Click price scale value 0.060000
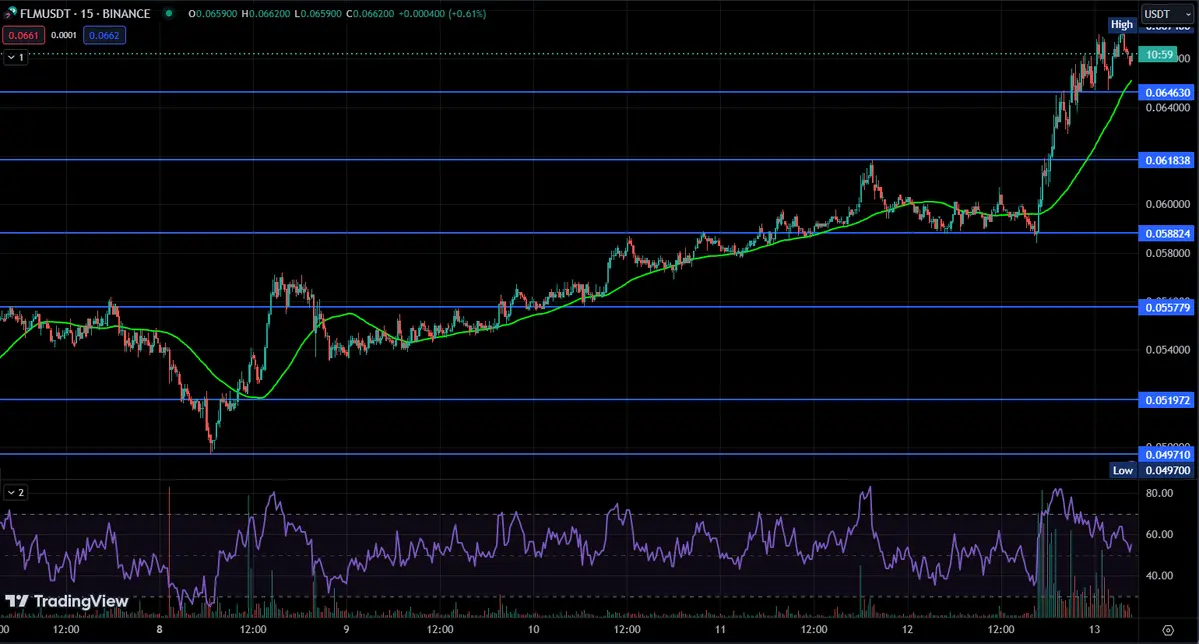 1168,204
